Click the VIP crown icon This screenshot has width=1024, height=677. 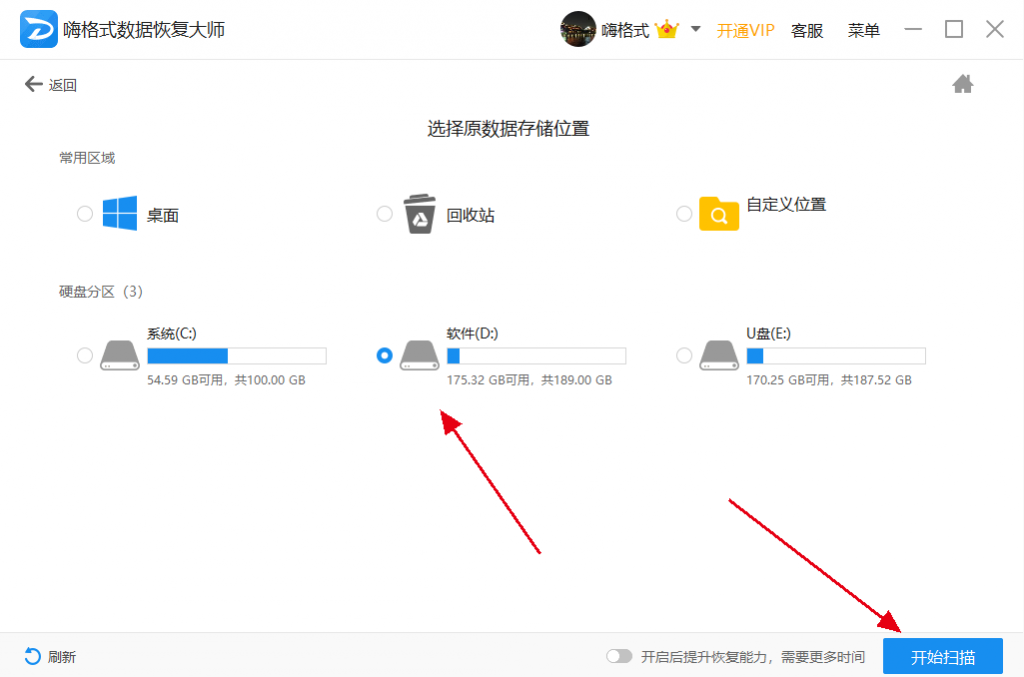click(x=667, y=29)
